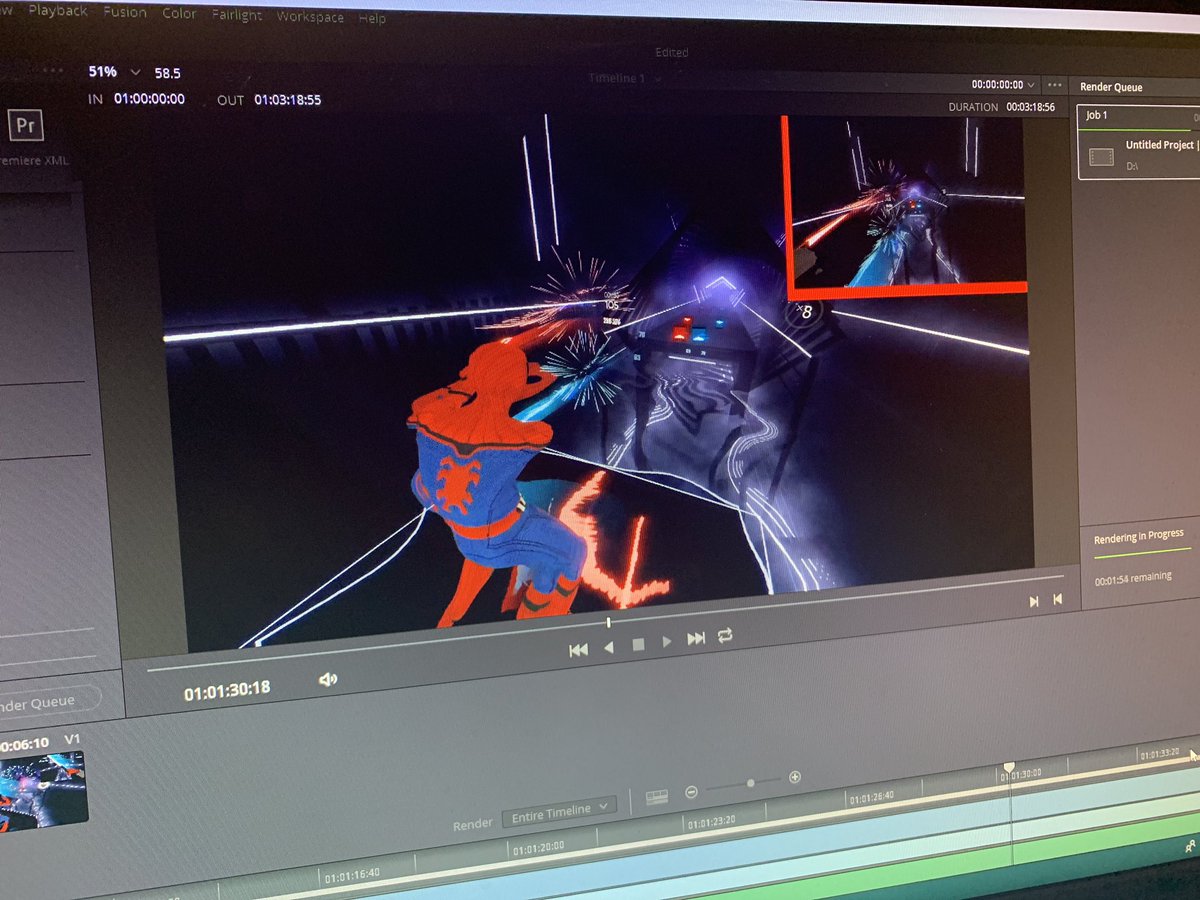Click the DURATION value 00:03:18:56

pos(1030,106)
